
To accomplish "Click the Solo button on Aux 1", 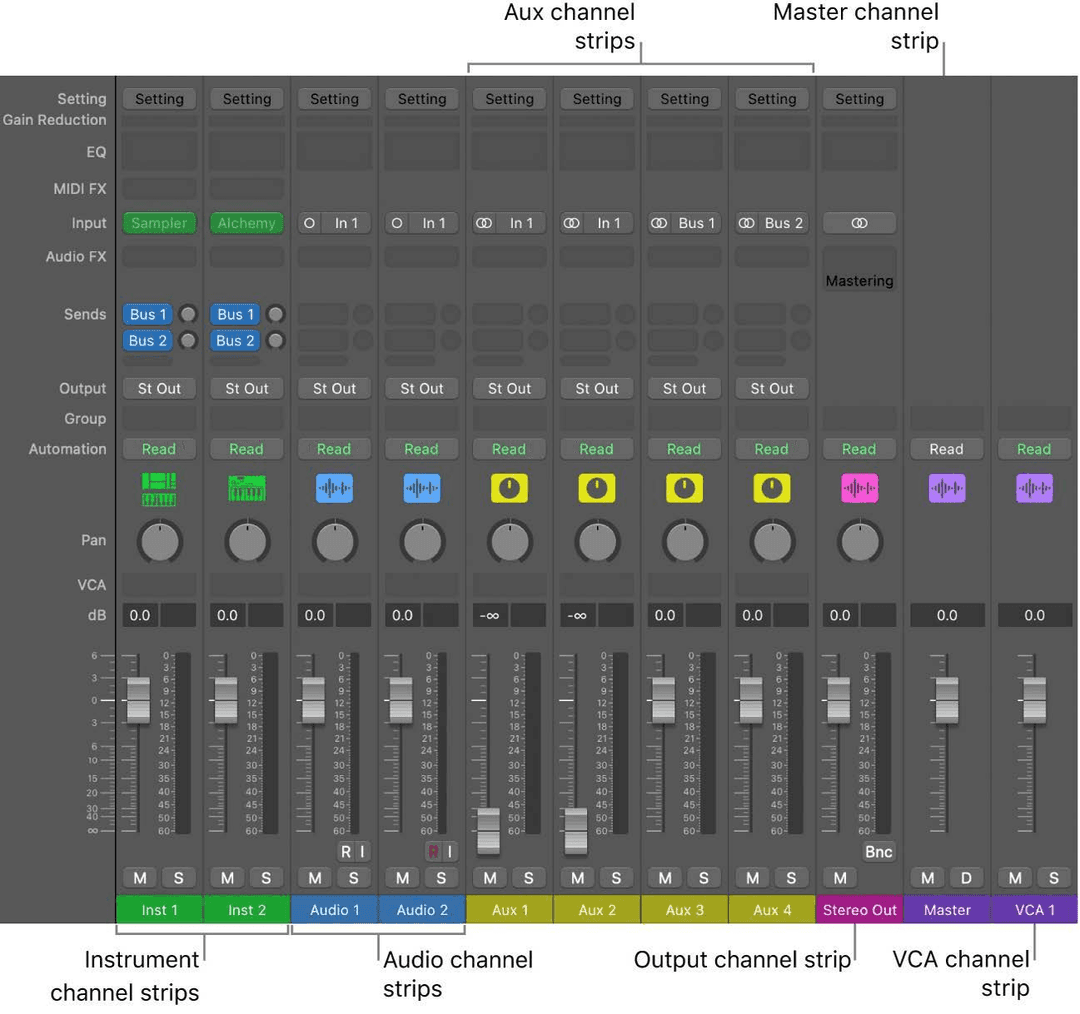I will (528, 878).
